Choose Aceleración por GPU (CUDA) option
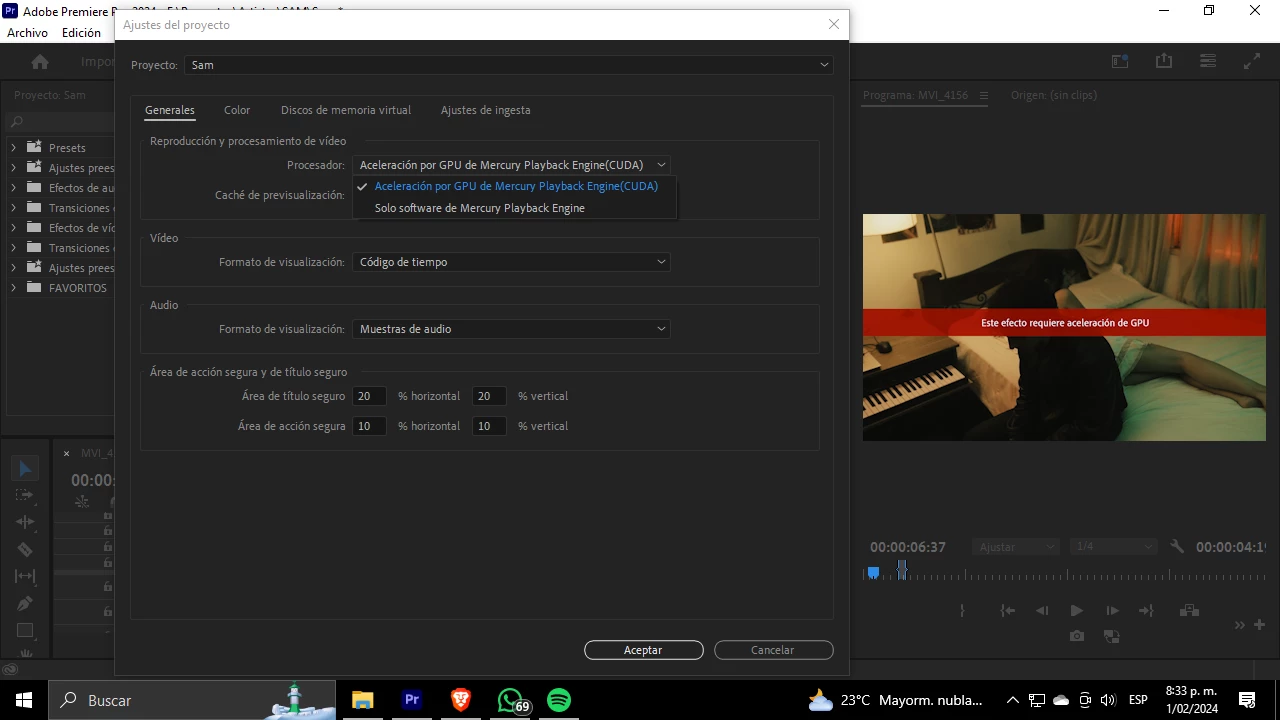The image size is (1280, 720). 516,186
